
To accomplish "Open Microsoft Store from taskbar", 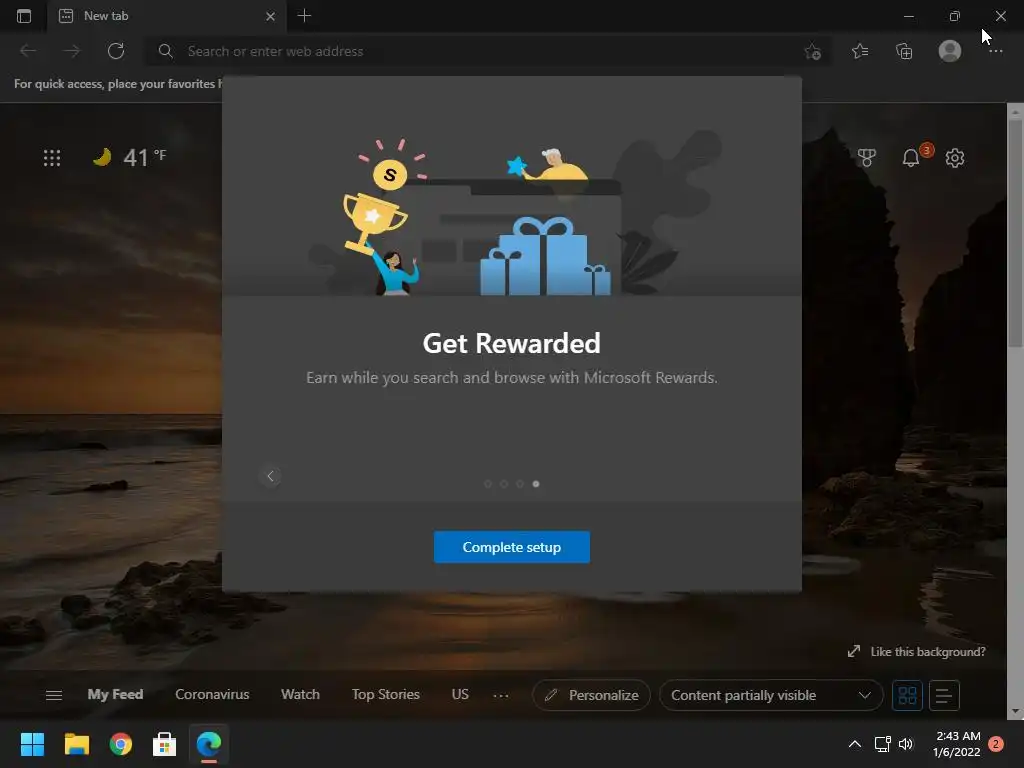I will pyautogui.click(x=165, y=744).
